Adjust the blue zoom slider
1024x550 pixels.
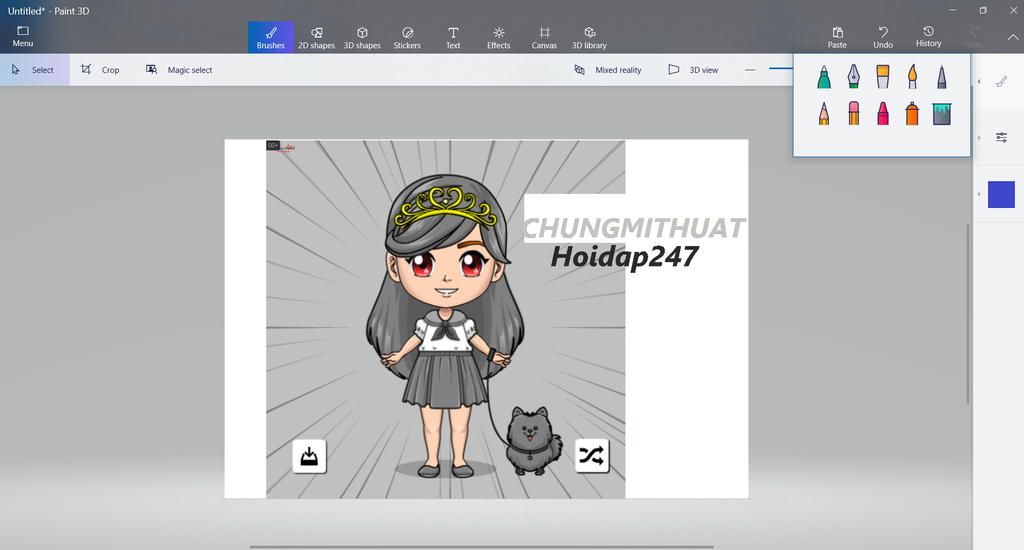[781, 69]
